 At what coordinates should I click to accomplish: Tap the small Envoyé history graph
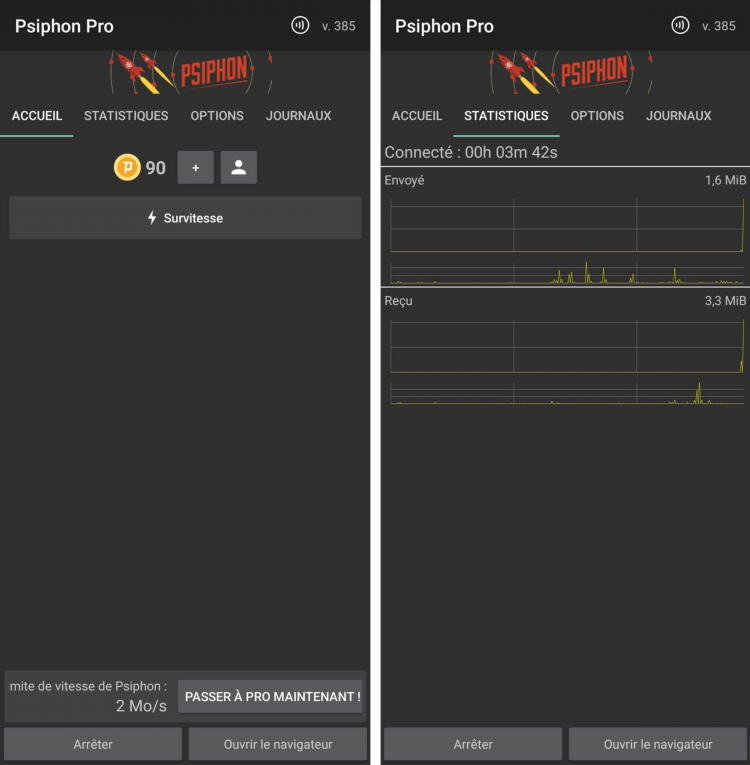point(567,273)
